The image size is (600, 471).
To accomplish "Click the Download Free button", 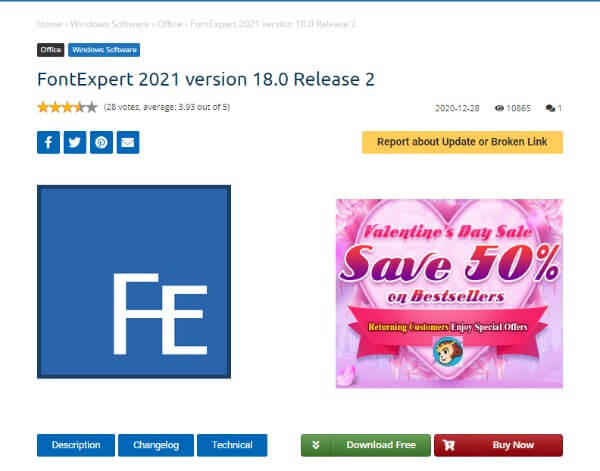I will click(x=366, y=445).
